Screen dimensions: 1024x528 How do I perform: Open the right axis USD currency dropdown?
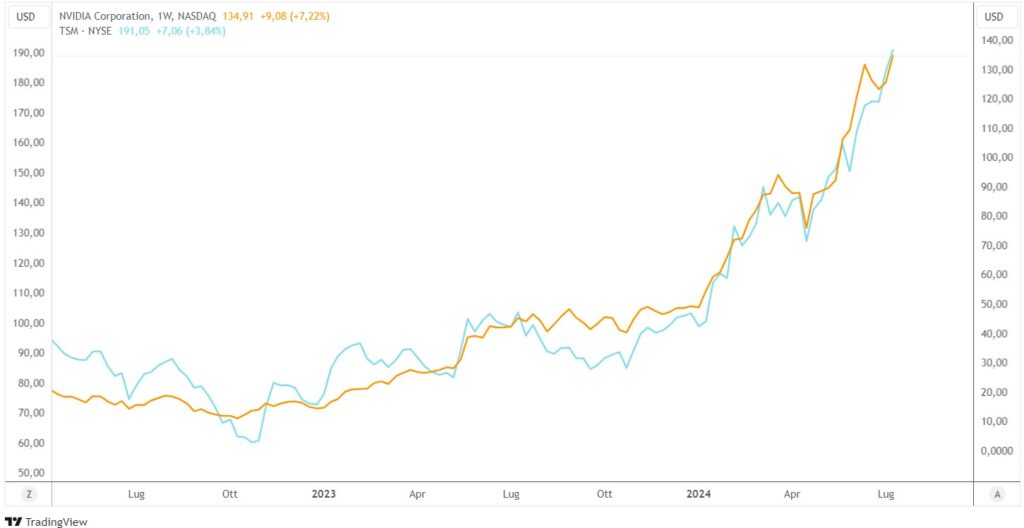click(994, 16)
